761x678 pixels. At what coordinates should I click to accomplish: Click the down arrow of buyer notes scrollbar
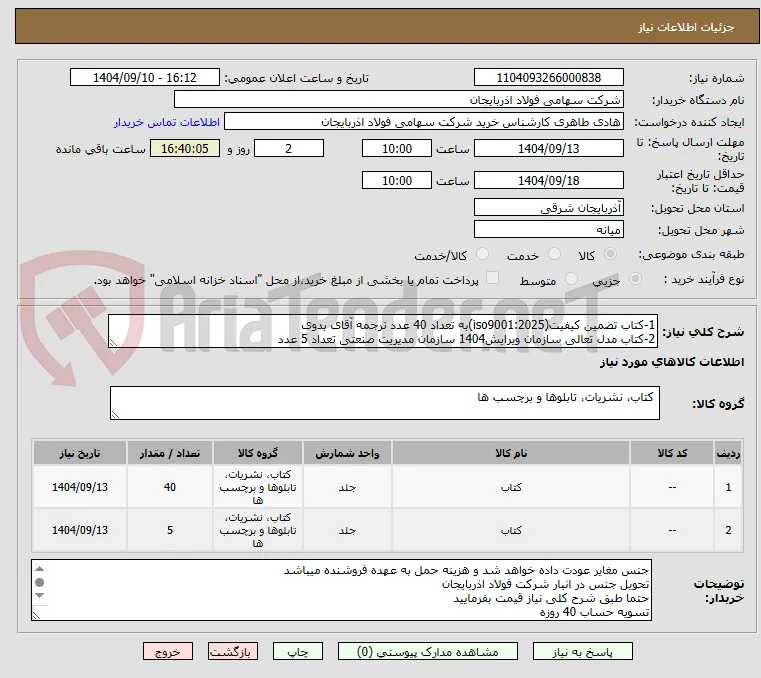[x=40, y=595]
